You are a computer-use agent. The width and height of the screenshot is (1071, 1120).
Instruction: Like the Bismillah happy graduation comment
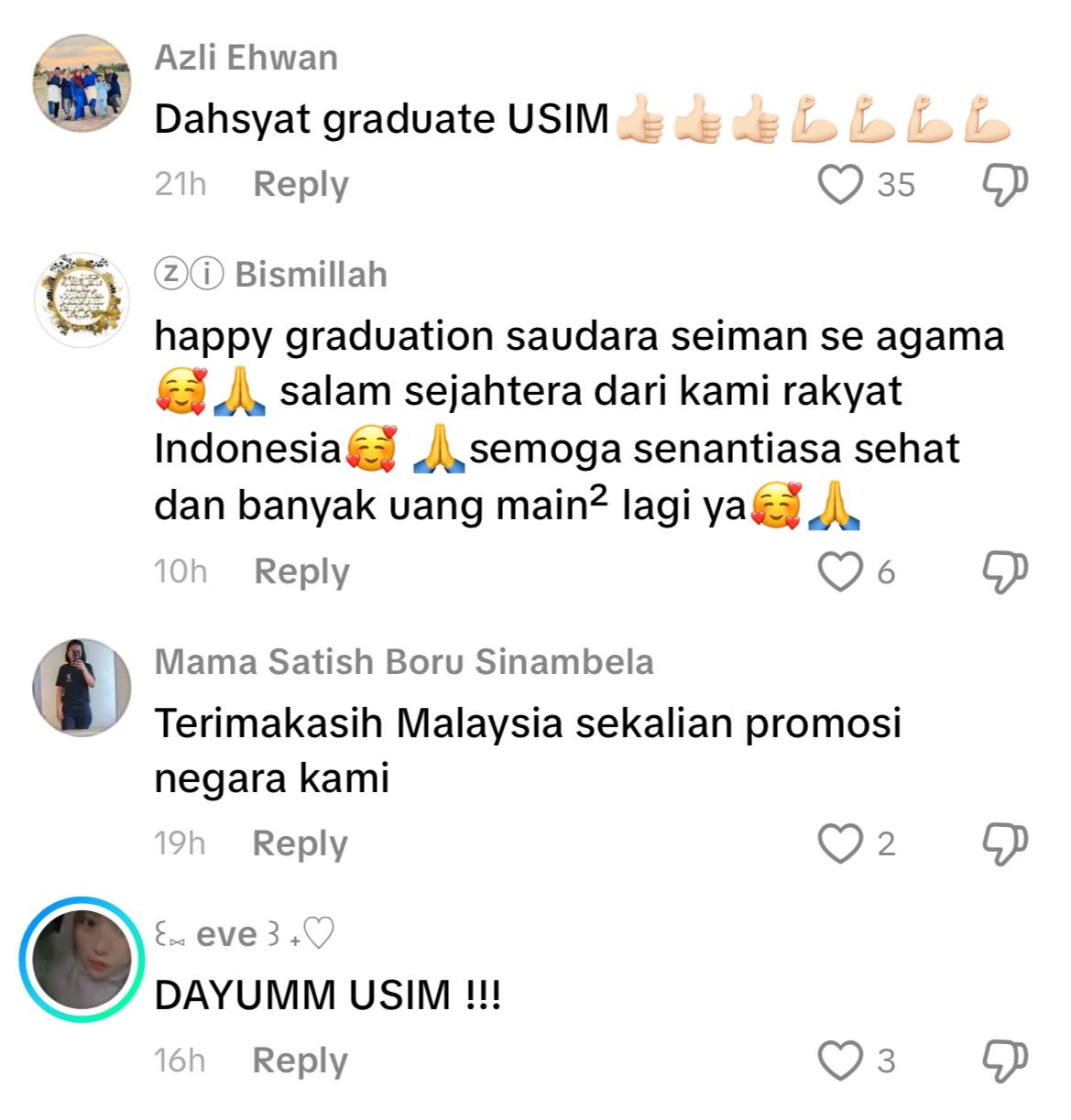(840, 571)
